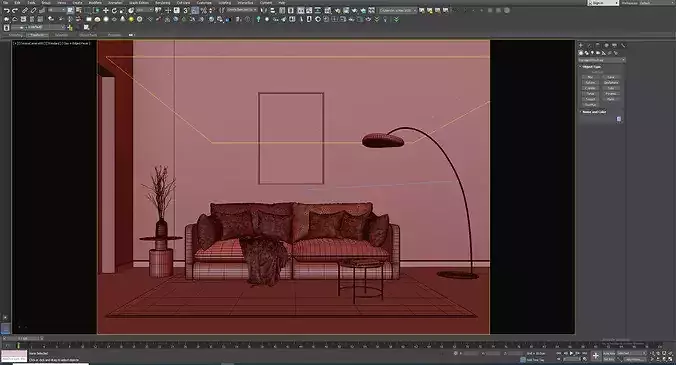676x365 pixels.
Task: Toggle Keyboard Shortcut Override
Action: click(177, 10)
